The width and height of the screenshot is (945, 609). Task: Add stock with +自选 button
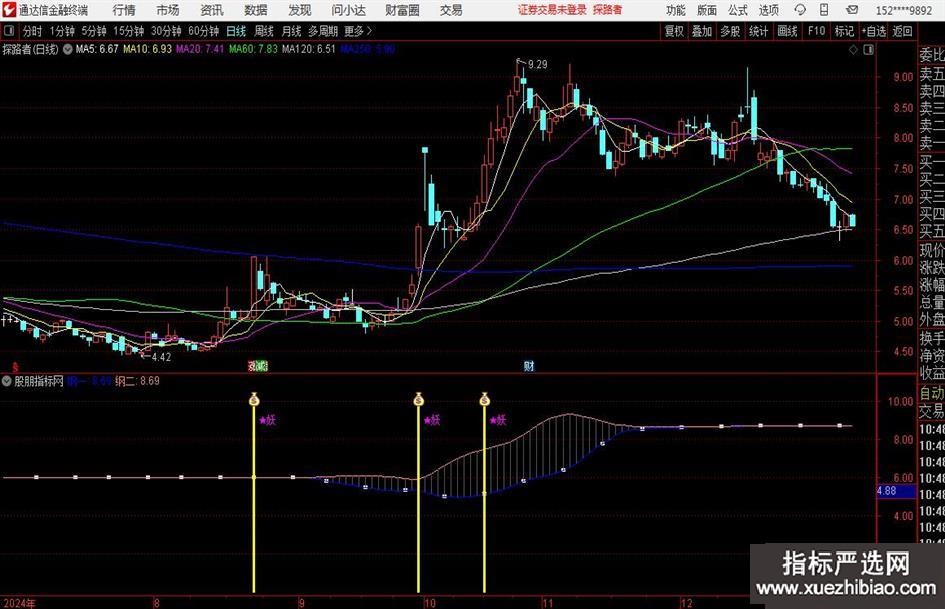tap(874, 31)
